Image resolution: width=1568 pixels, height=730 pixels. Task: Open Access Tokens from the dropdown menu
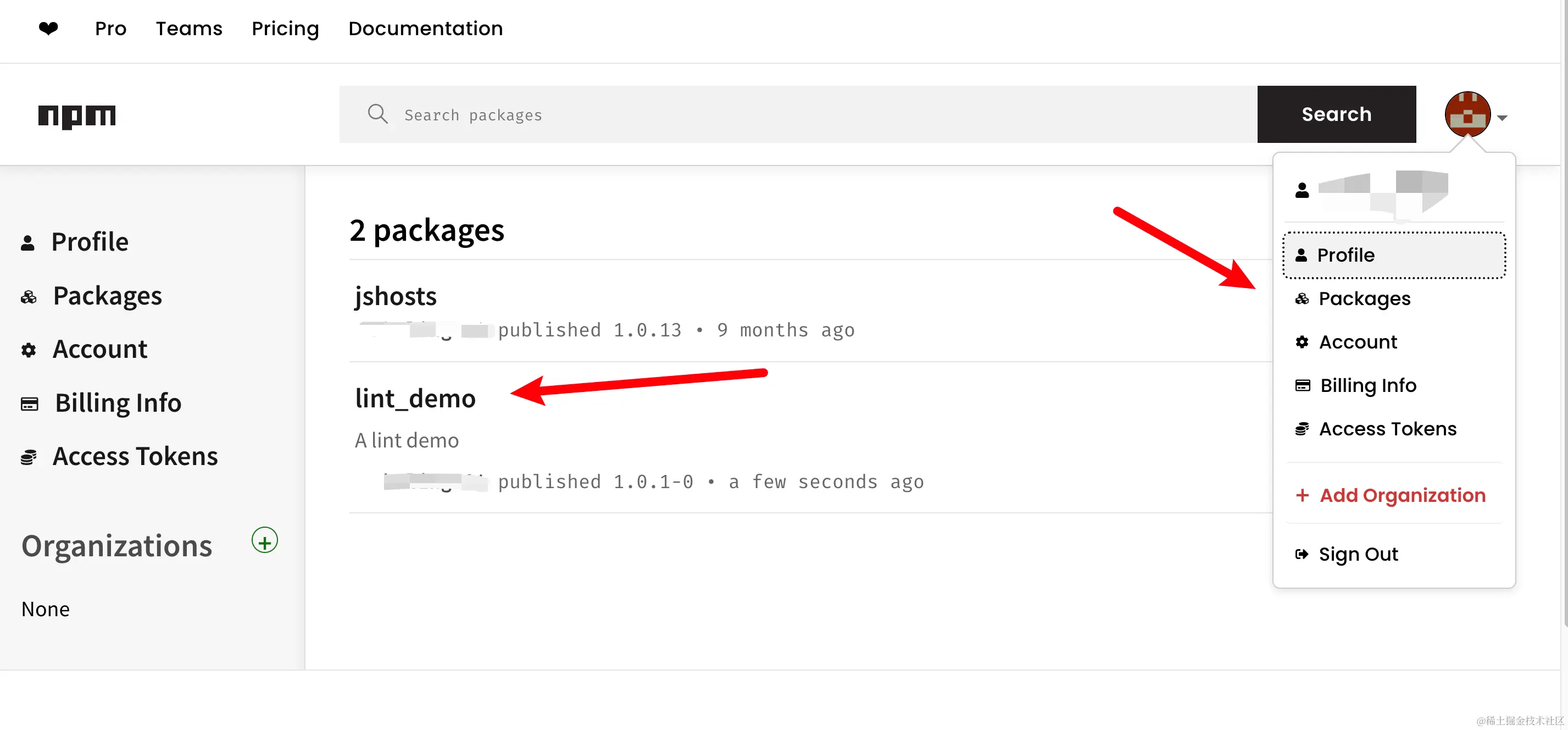(x=1387, y=429)
